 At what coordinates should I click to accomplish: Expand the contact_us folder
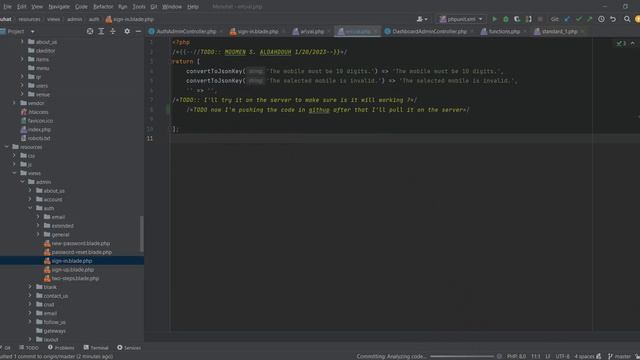30,296
